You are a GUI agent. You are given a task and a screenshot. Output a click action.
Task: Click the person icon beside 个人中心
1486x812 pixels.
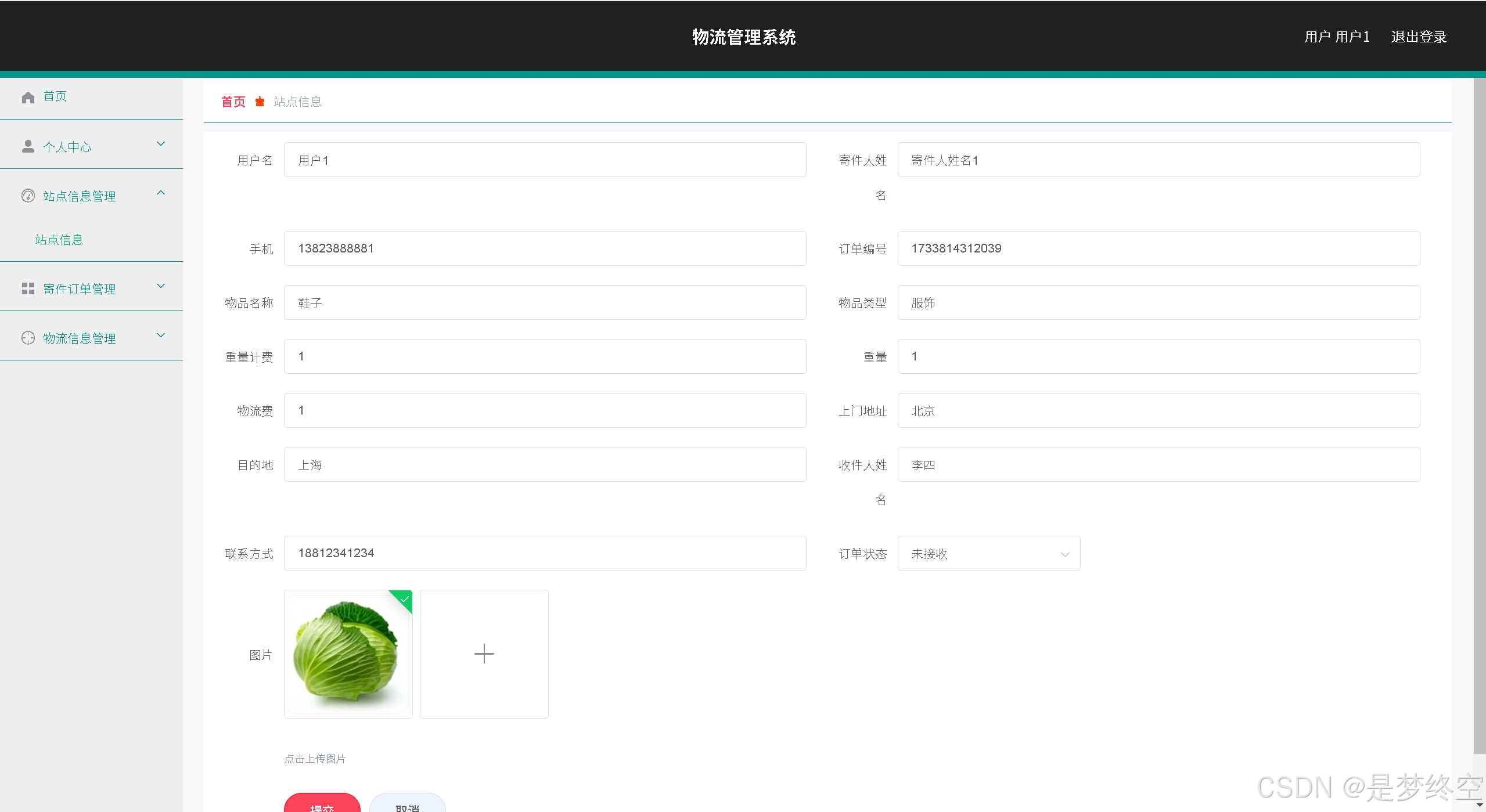tap(28, 146)
